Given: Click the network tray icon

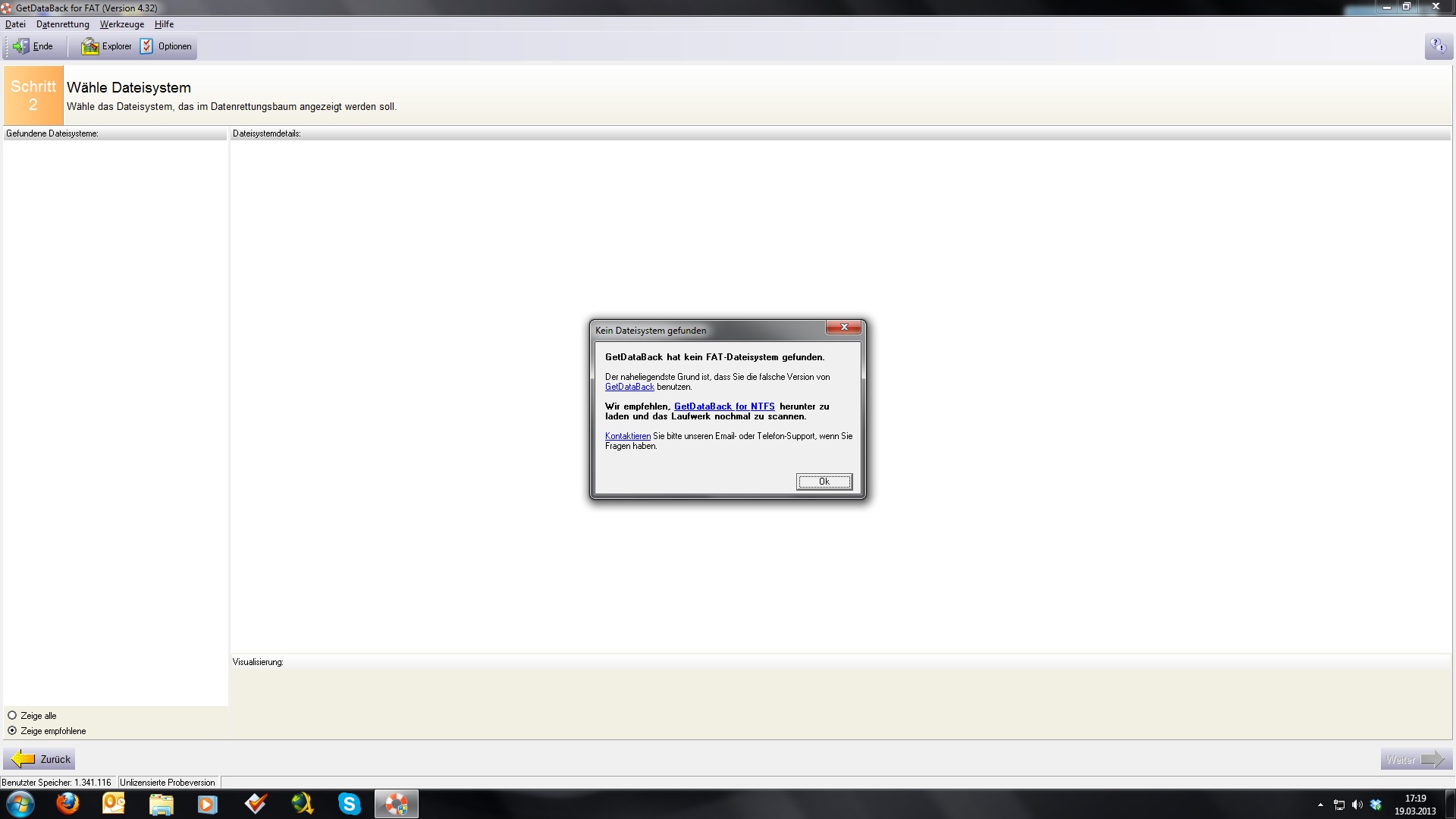Looking at the screenshot, I should (x=1339, y=805).
